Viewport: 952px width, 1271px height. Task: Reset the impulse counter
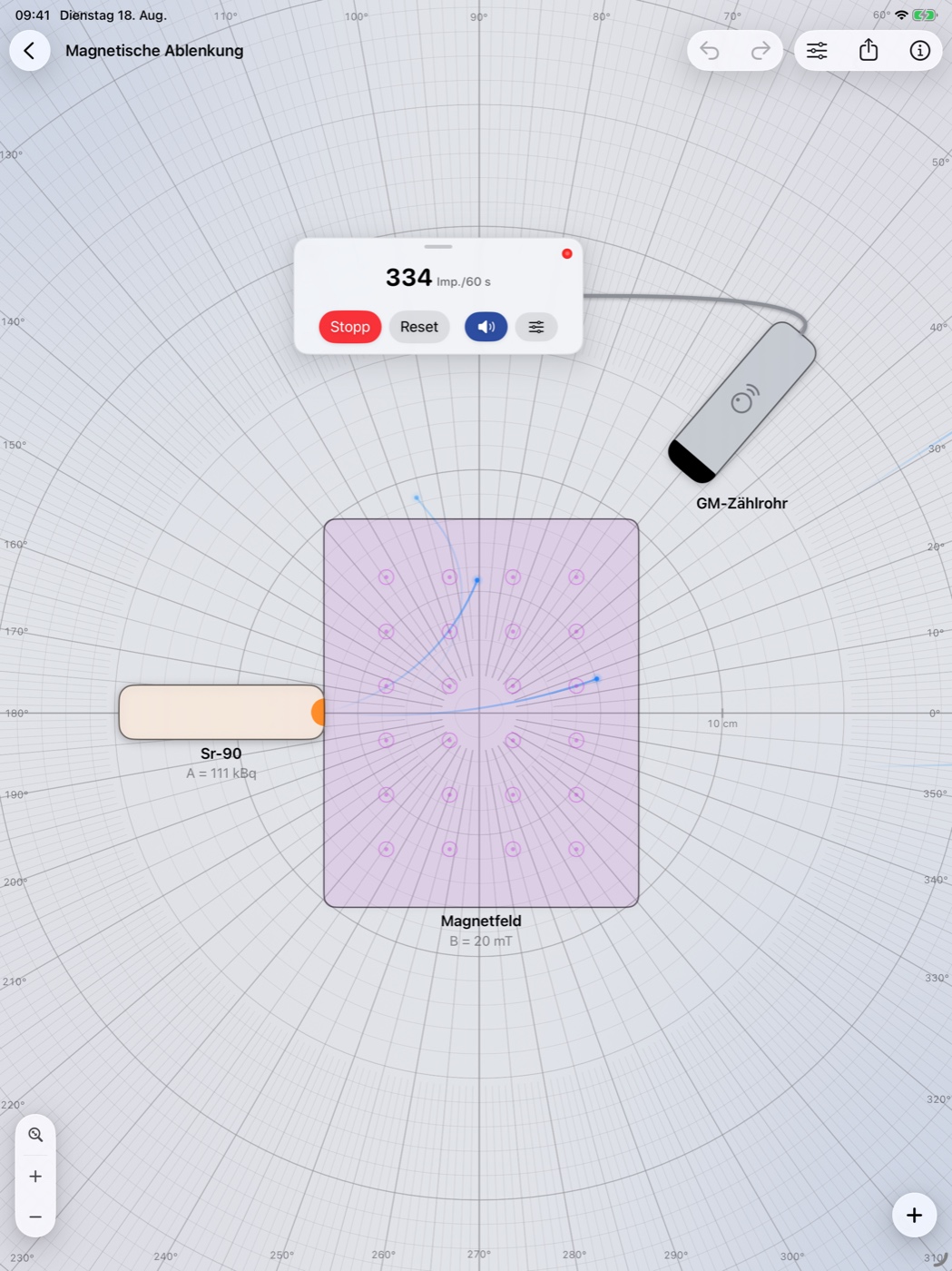[419, 327]
